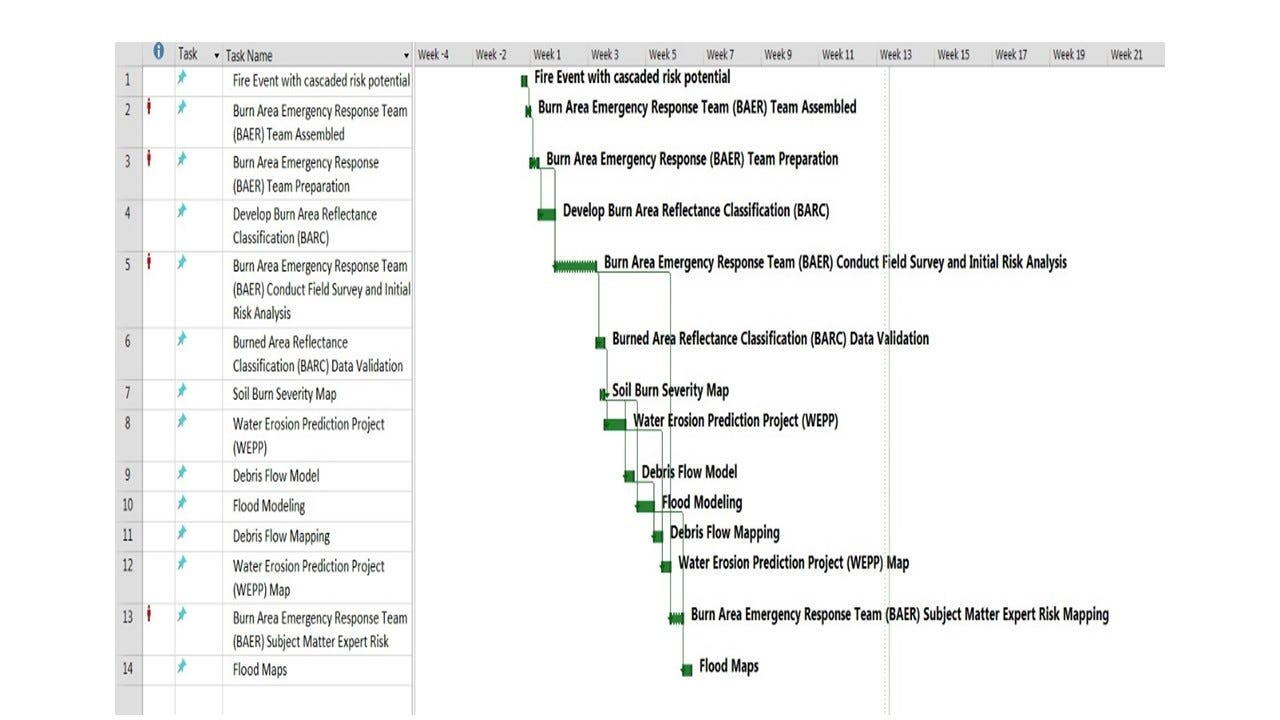Select the Fire Event Gantt bar
The height and width of the screenshot is (720, 1280).
(524, 80)
